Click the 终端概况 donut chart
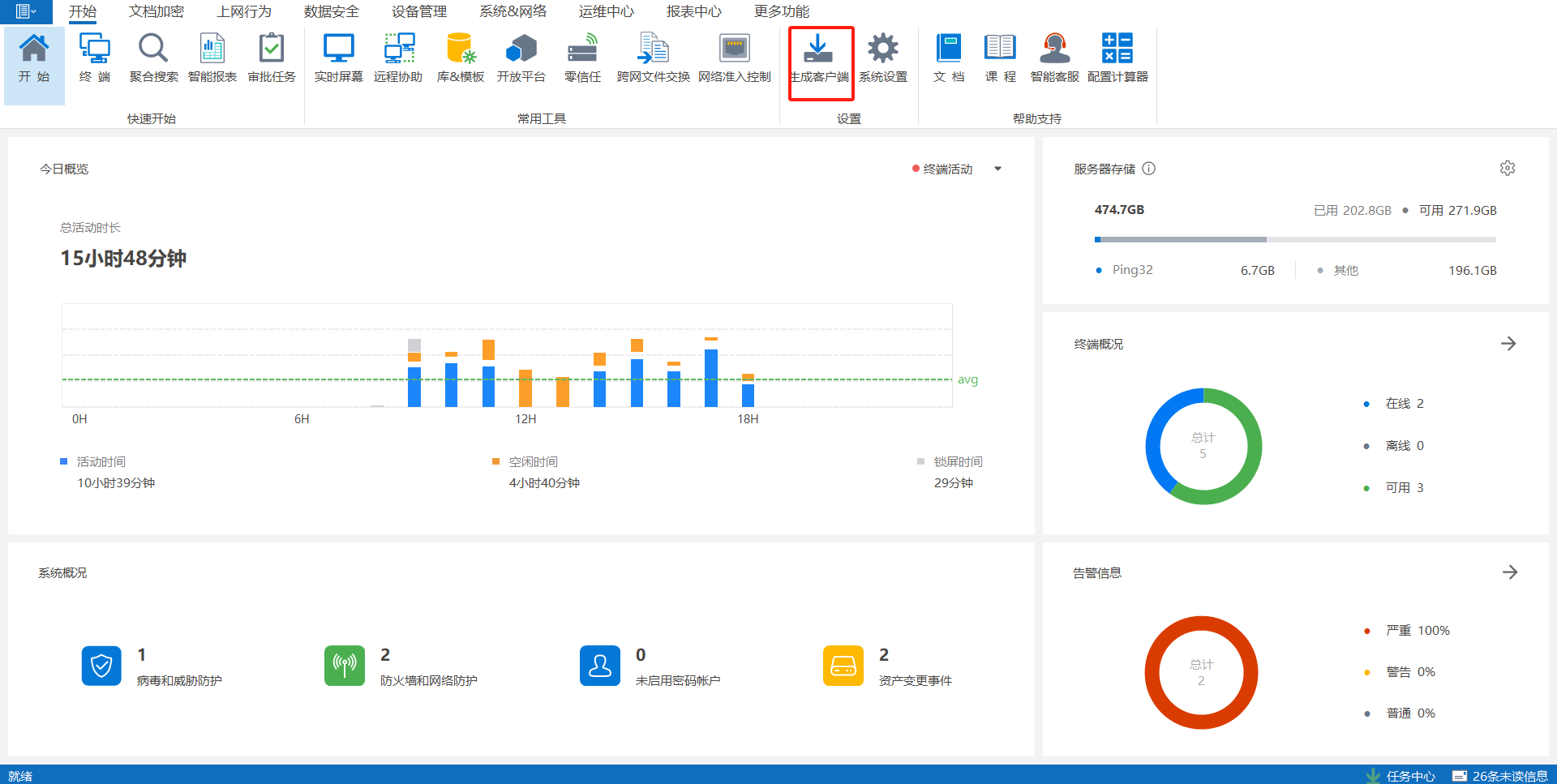The image size is (1557, 784). point(1203,446)
